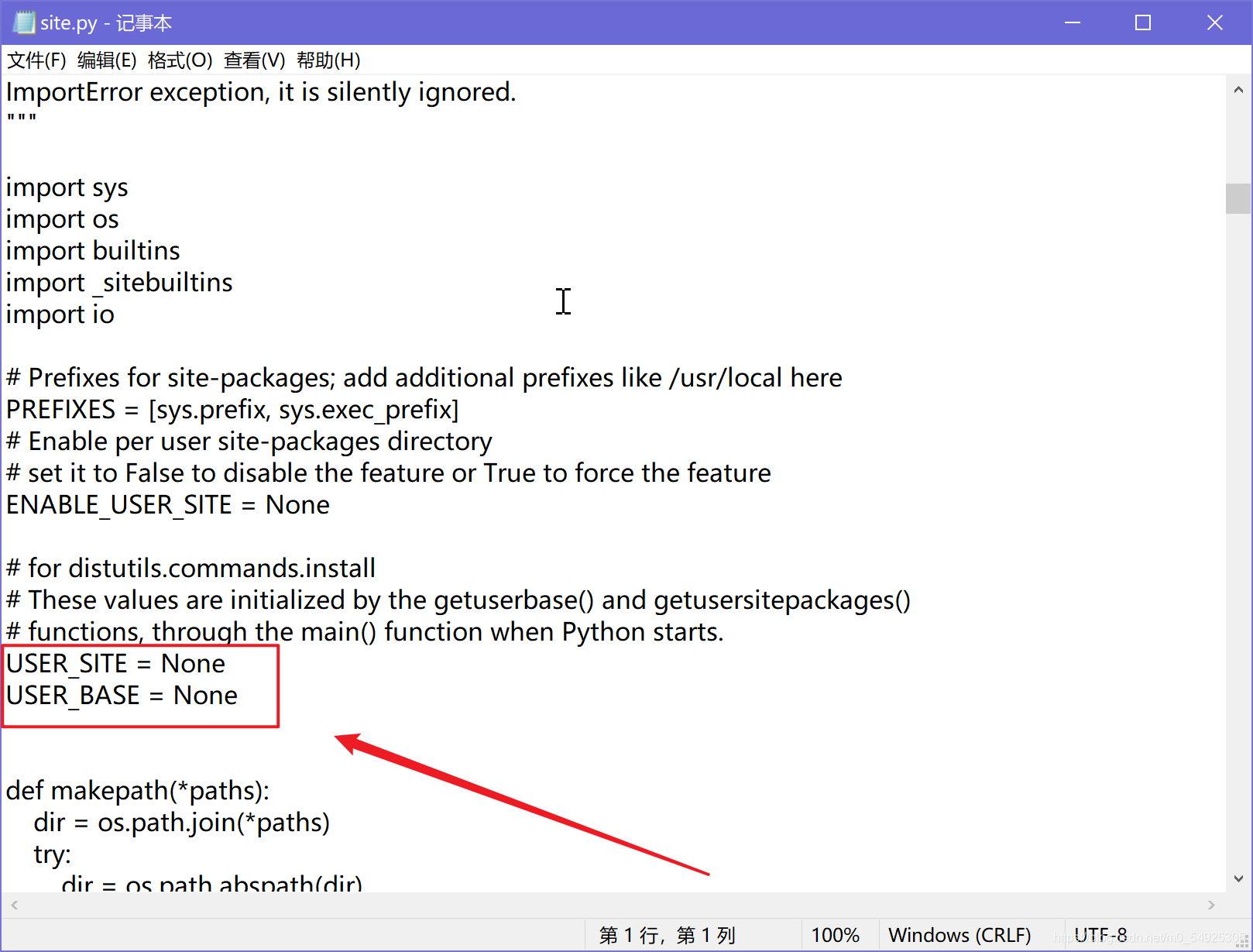Image resolution: width=1253 pixels, height=952 pixels.
Task: Click the vertical scrollbar up arrow
Action: click(x=1238, y=89)
